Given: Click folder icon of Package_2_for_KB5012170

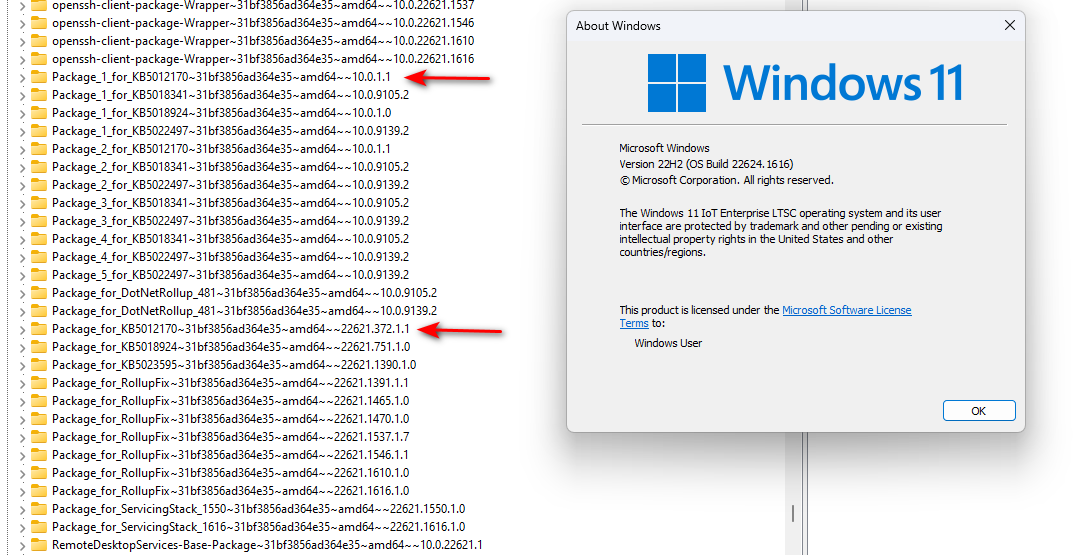Looking at the screenshot, I should pyautogui.click(x=39, y=149).
